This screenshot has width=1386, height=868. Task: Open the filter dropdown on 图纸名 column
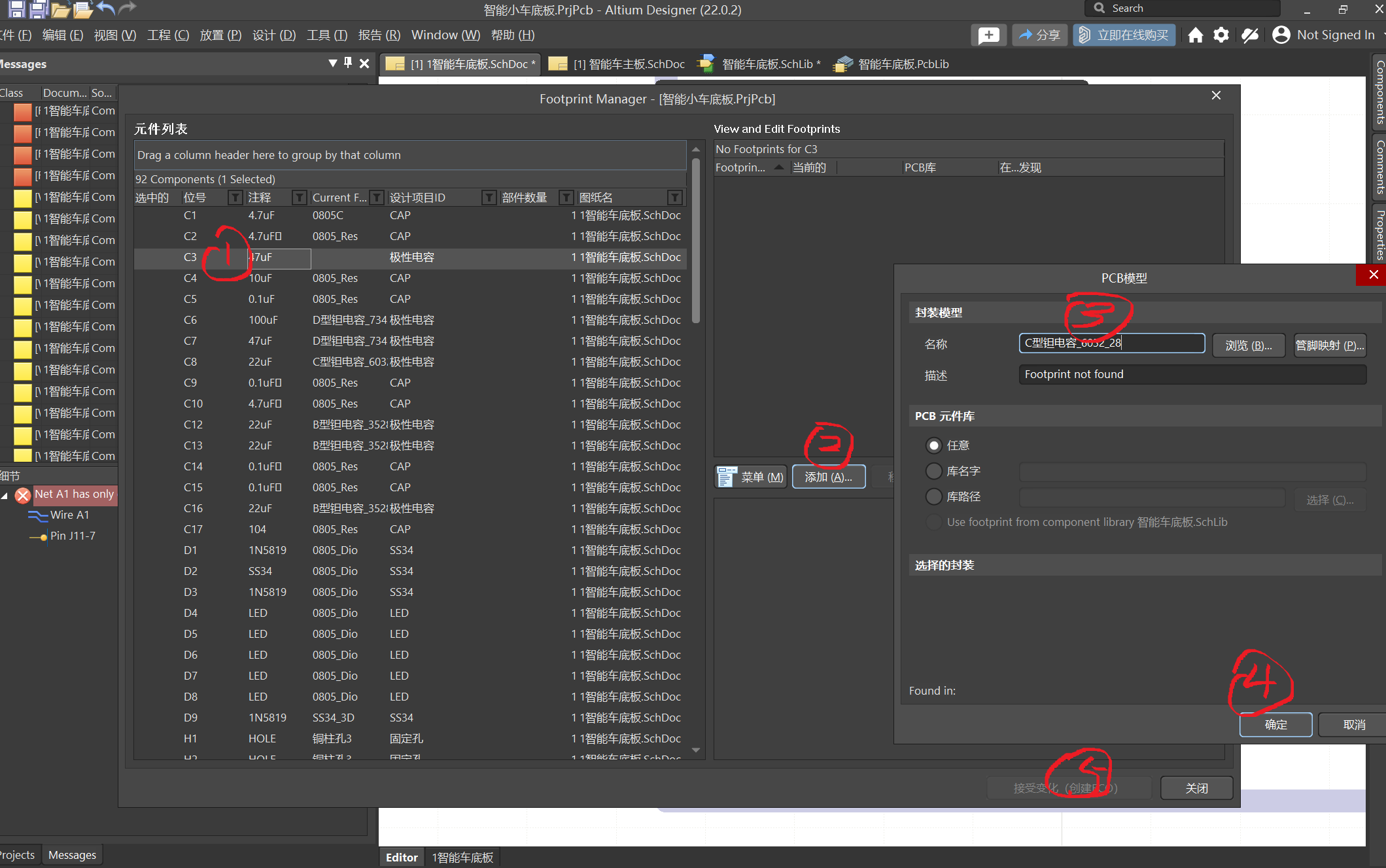point(675,198)
